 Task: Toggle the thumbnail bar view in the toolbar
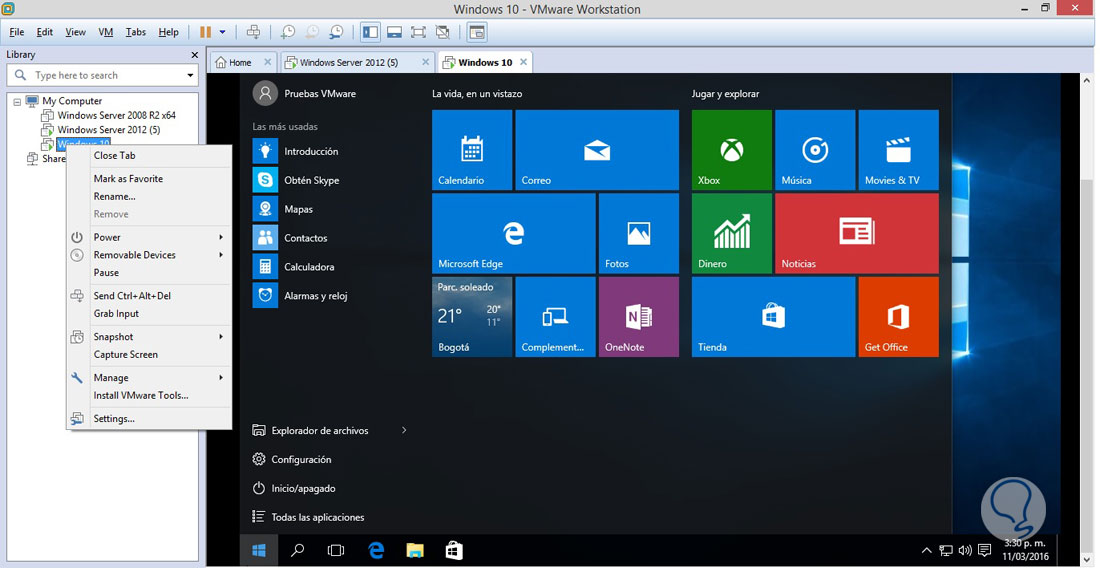point(395,32)
